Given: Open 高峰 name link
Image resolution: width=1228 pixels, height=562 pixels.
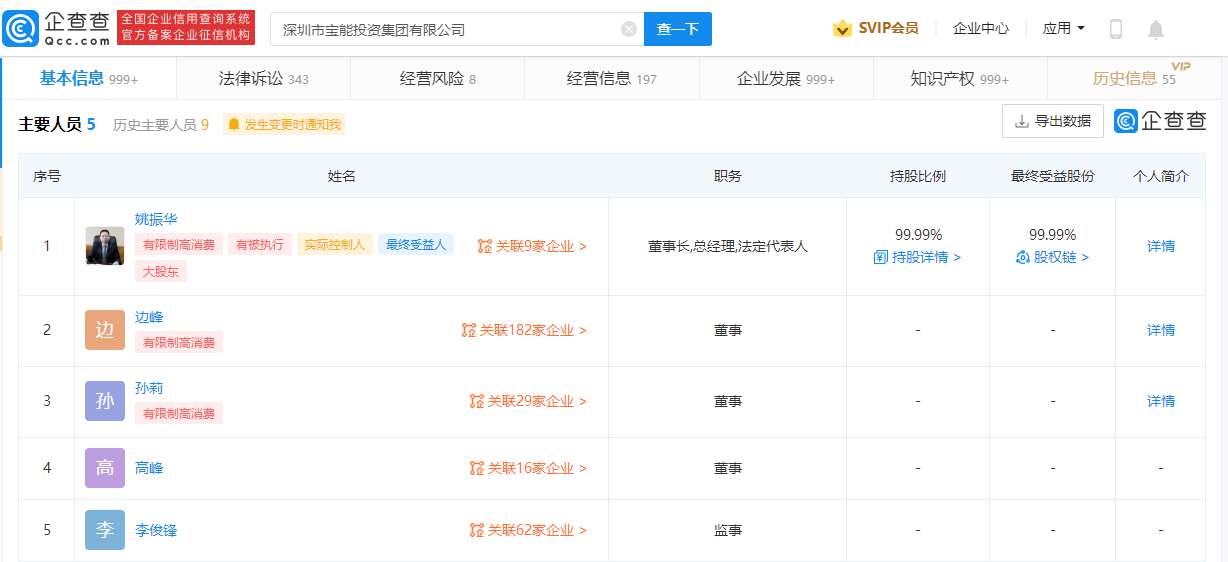Looking at the screenshot, I should (149, 468).
